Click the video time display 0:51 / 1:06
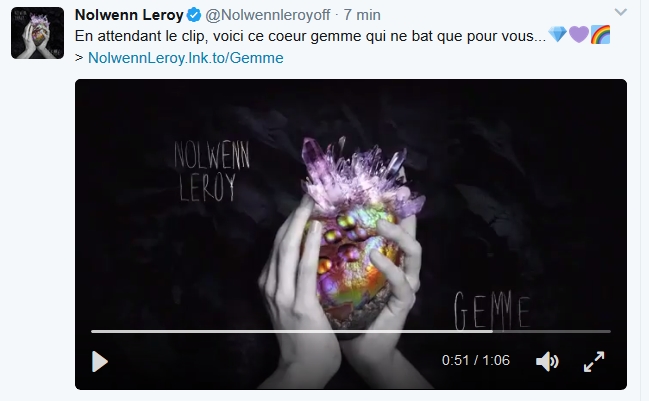The width and height of the screenshot is (649, 401). [476, 360]
